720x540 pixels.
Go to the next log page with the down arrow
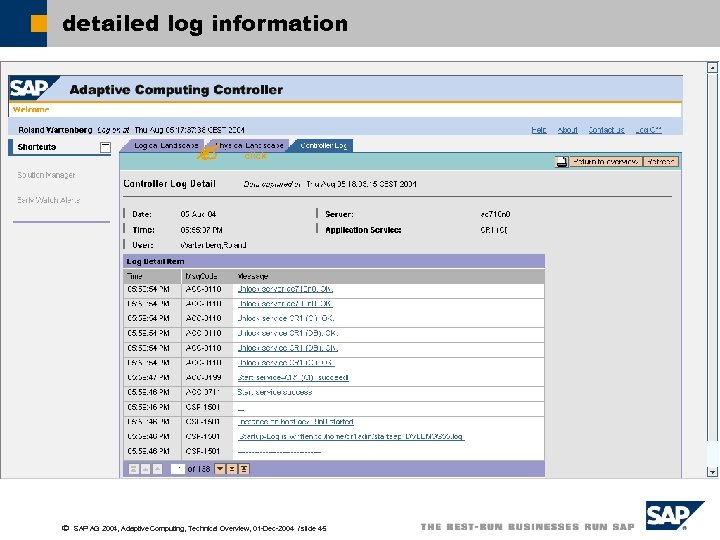(x=220, y=469)
